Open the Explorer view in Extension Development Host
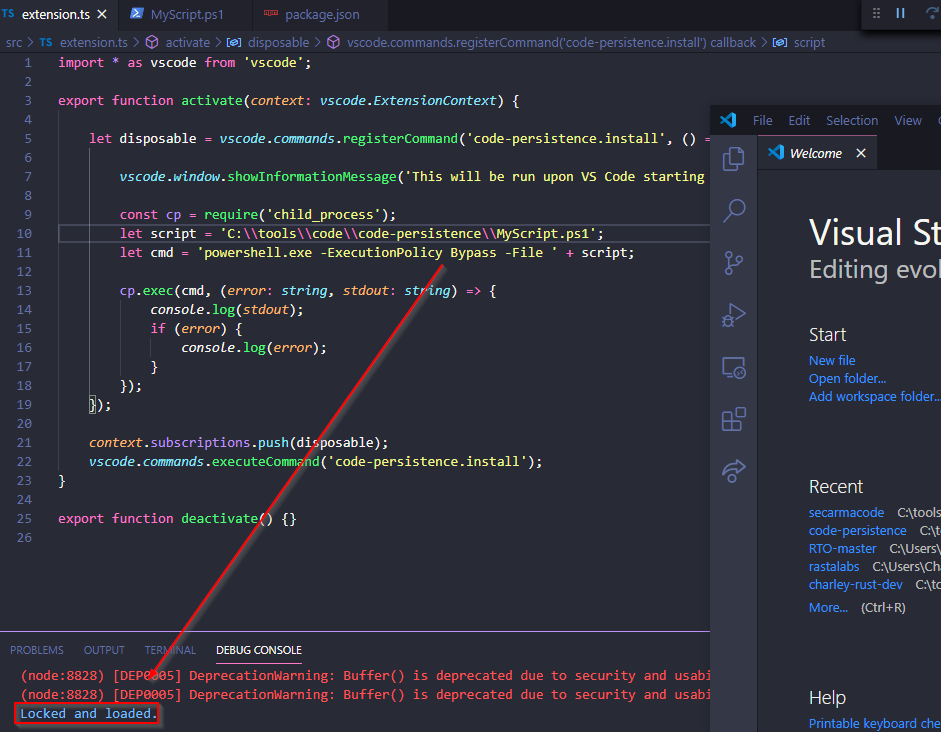Image resolution: width=941 pixels, height=732 pixels. (734, 157)
